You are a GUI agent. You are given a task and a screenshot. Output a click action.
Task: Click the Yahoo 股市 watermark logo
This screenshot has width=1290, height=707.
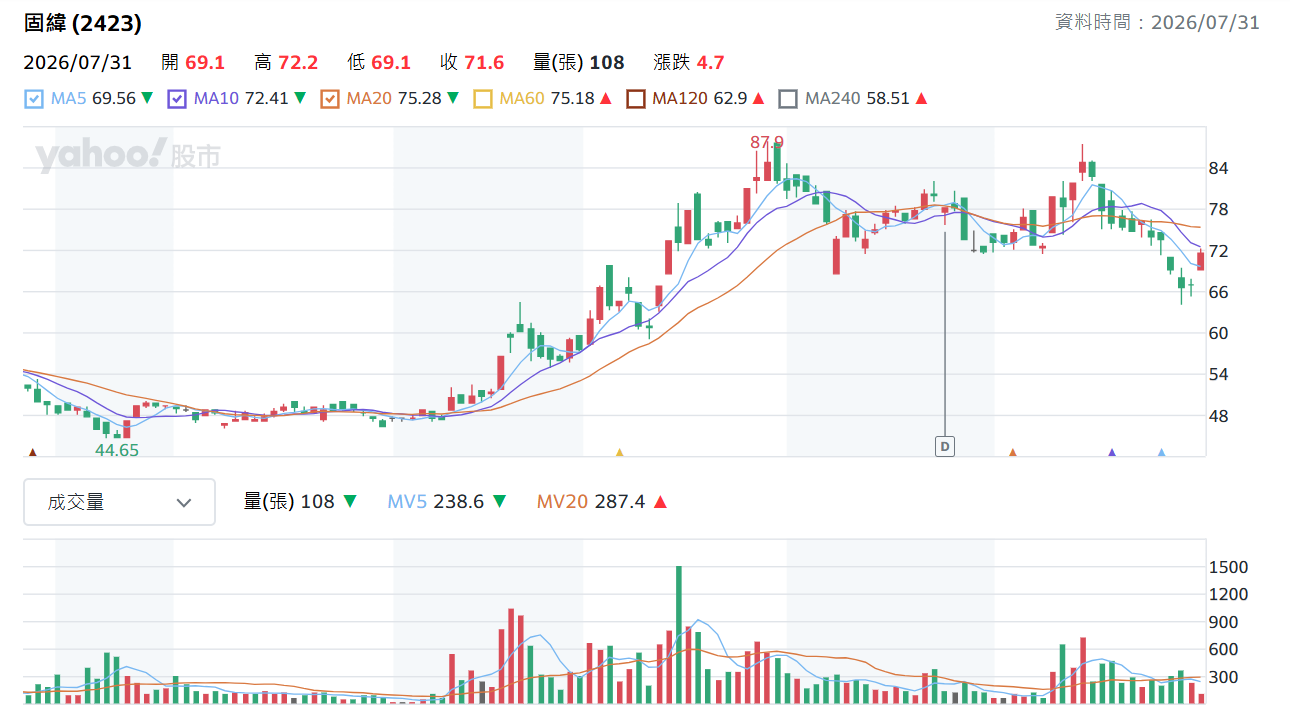tap(128, 156)
